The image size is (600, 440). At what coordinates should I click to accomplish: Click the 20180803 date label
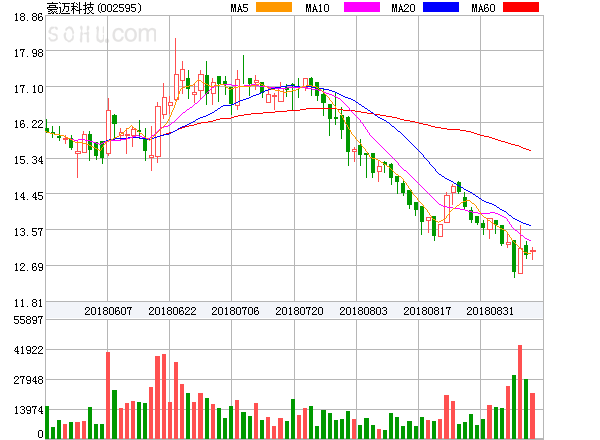pos(363,311)
